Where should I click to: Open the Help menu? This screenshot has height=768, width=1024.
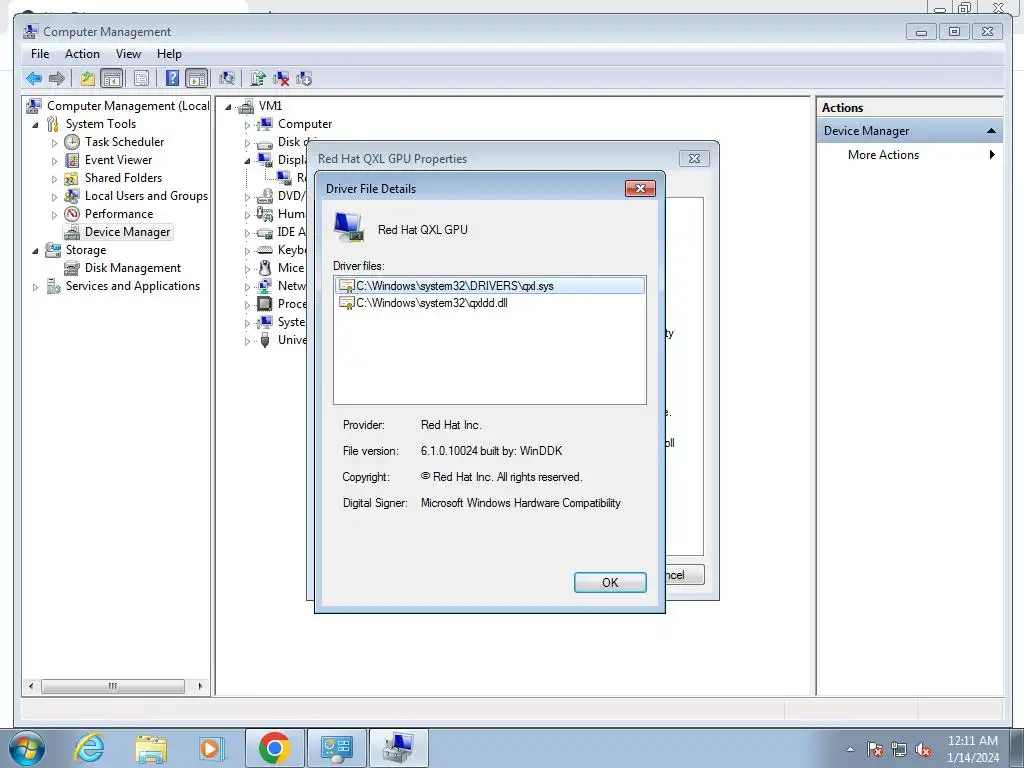[x=169, y=54]
